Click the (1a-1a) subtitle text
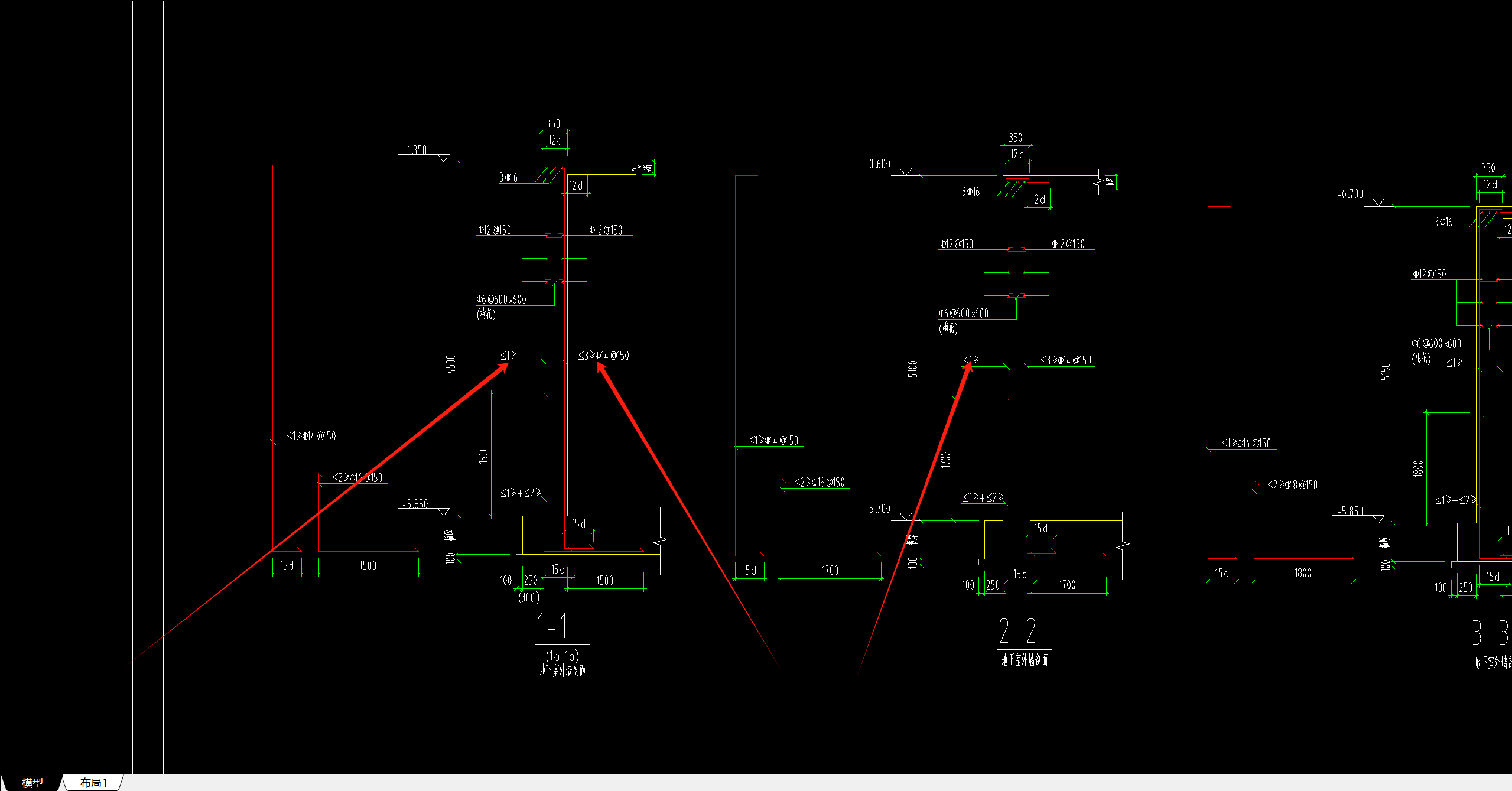The height and width of the screenshot is (791, 1512). 562,656
